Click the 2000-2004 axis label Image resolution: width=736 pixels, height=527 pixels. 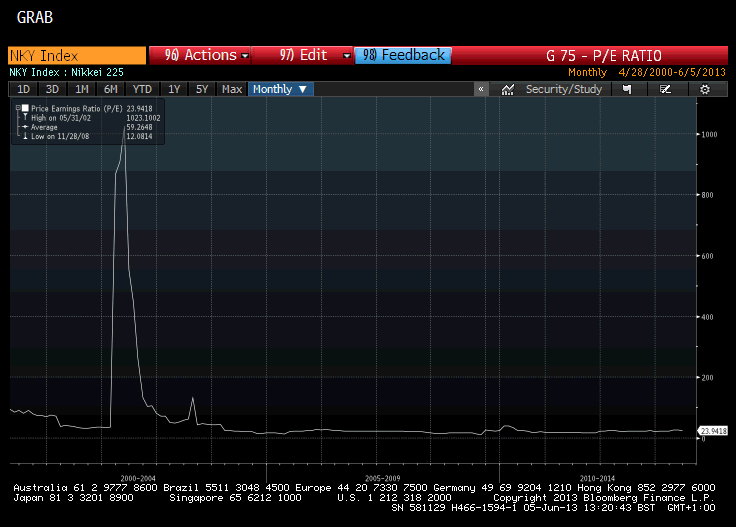[138, 478]
